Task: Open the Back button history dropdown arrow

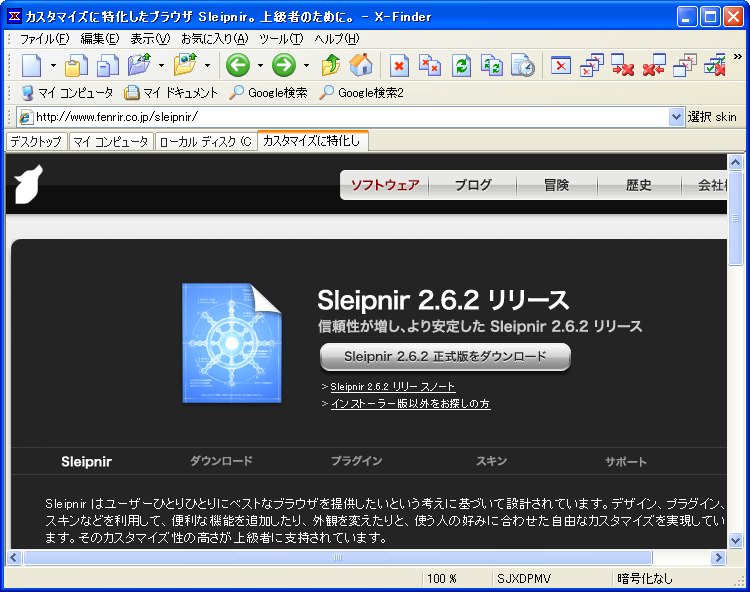Action: (x=260, y=66)
